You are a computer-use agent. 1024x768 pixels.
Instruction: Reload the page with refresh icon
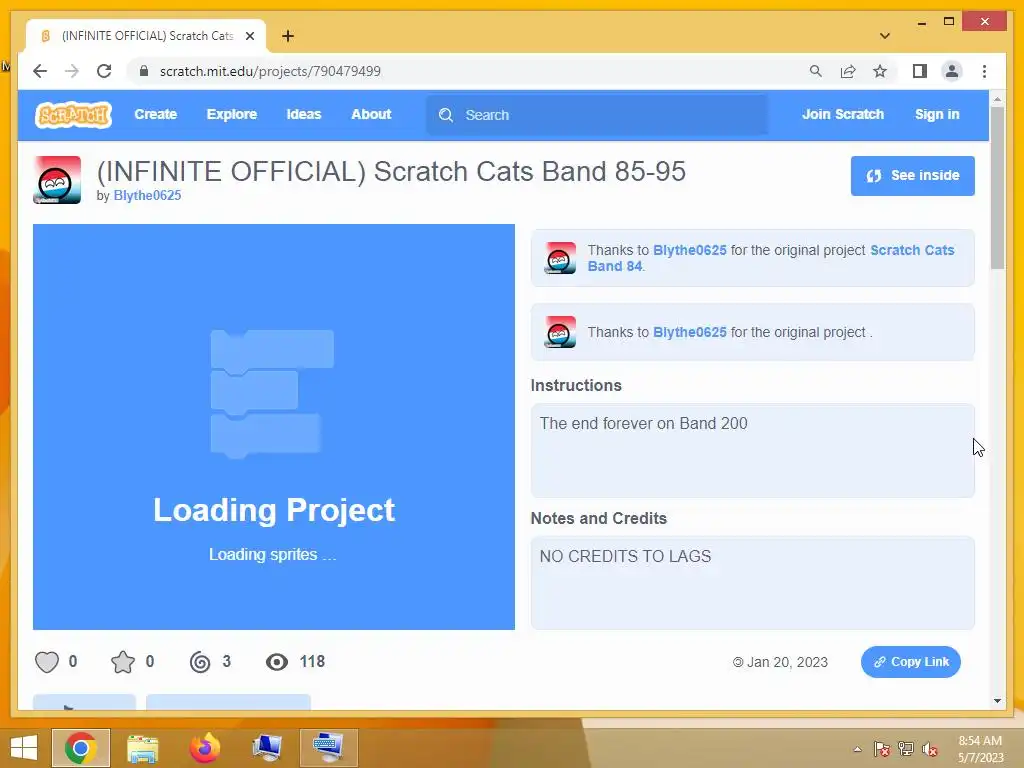click(104, 71)
